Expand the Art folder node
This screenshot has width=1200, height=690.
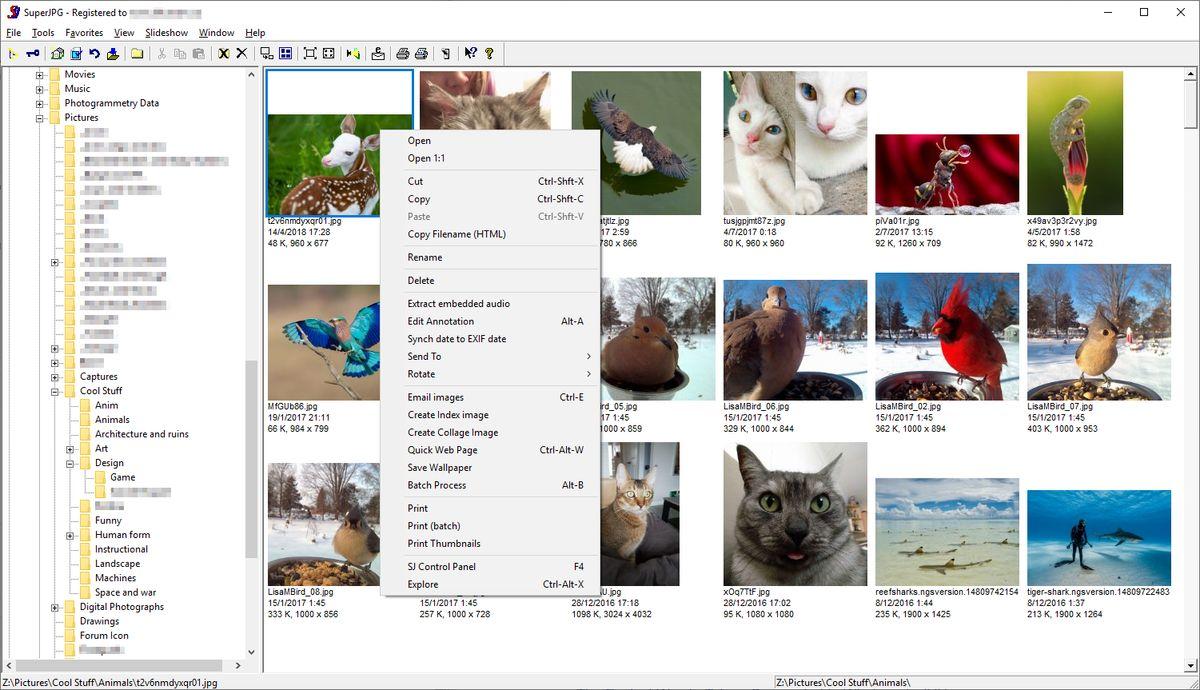tap(70, 449)
